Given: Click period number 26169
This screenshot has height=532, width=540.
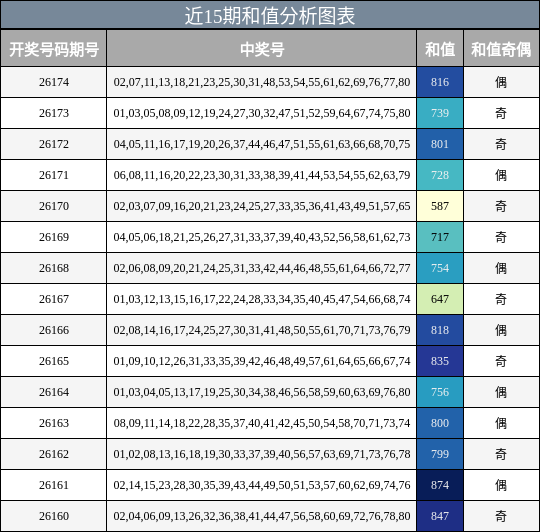Looking at the screenshot, I should 54,237.
